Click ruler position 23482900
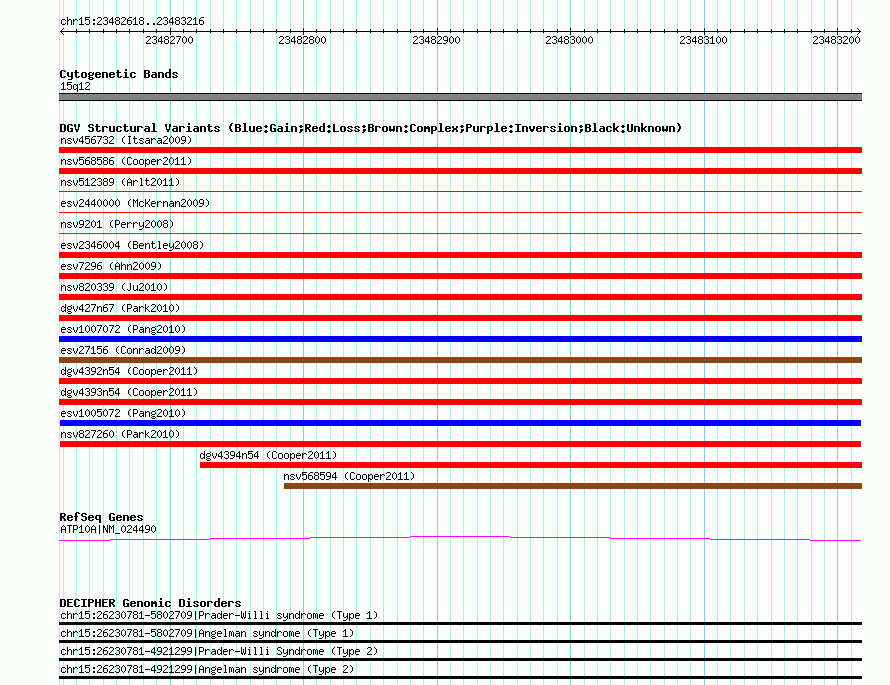 [x=436, y=40]
